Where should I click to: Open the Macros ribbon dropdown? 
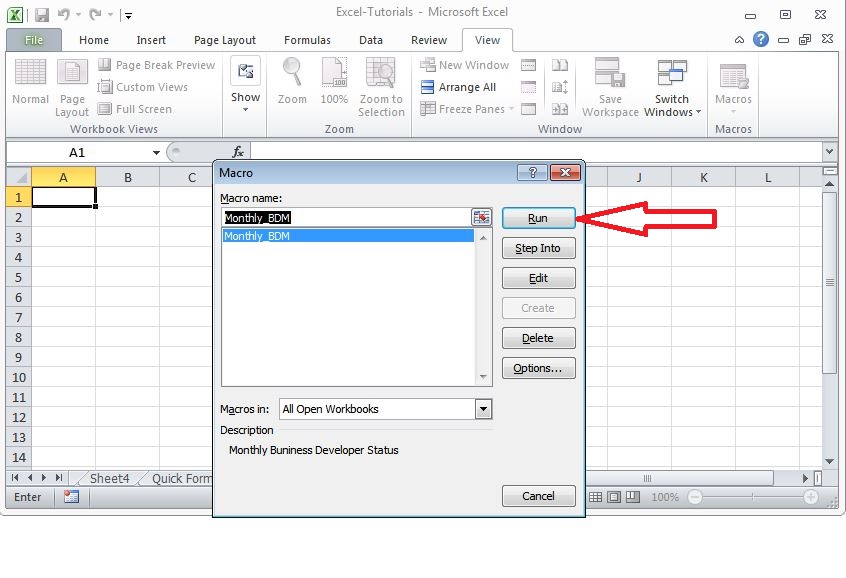click(733, 87)
